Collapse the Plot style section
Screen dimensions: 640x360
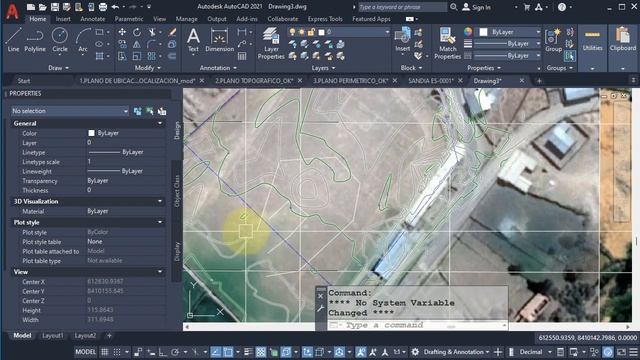point(160,222)
